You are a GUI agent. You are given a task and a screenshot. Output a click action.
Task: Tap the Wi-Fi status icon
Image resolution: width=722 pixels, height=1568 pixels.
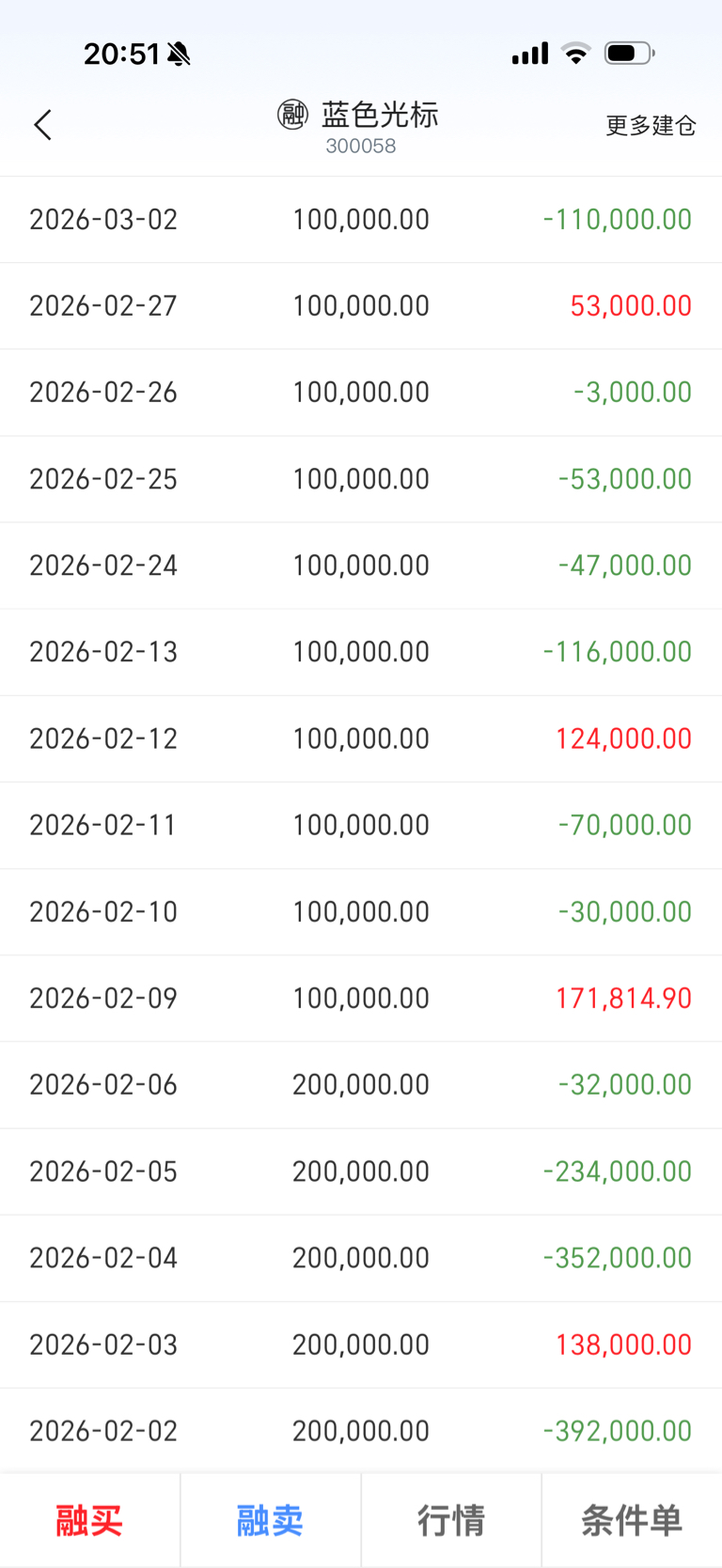575,54
